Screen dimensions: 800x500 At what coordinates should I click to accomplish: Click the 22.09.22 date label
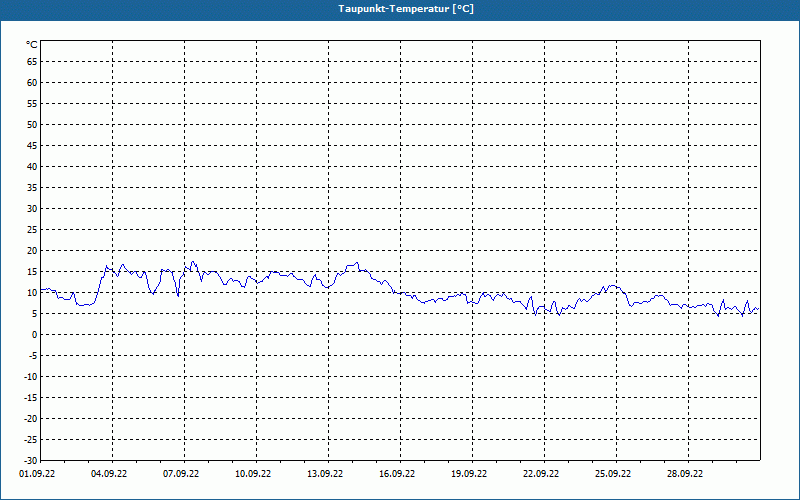pyautogui.click(x=541, y=474)
